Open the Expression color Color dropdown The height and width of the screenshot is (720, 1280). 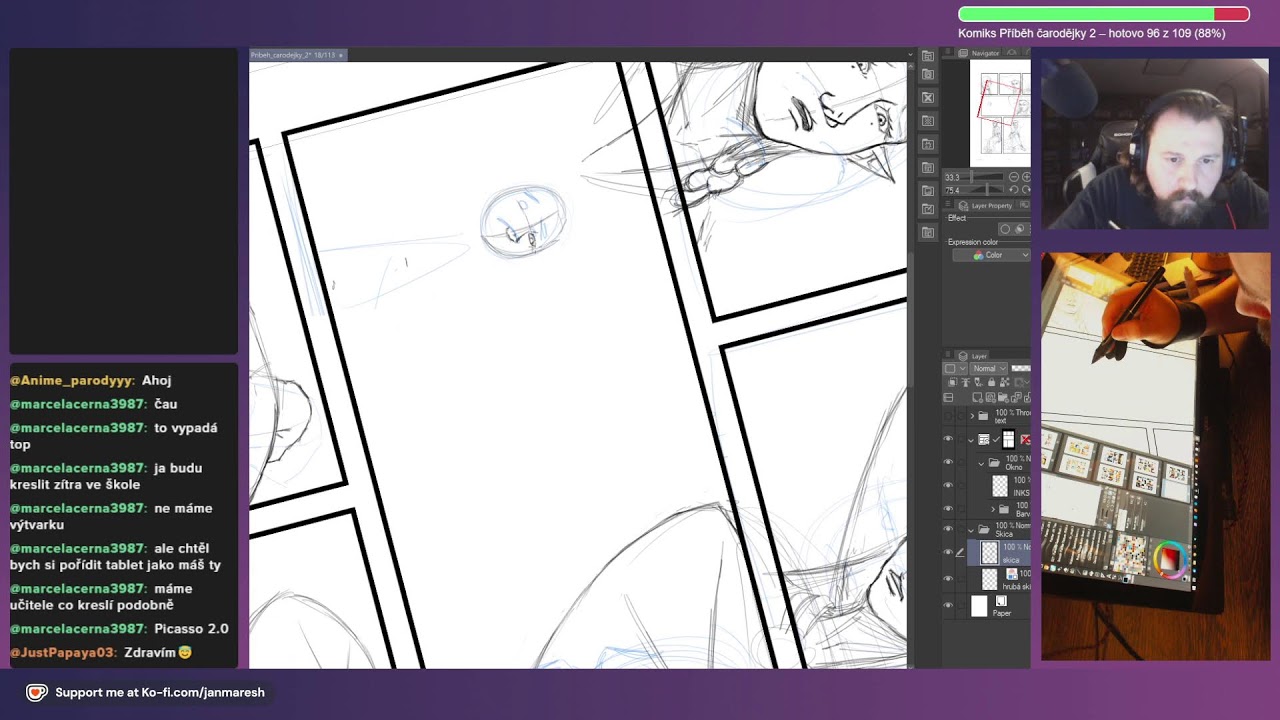coord(991,255)
